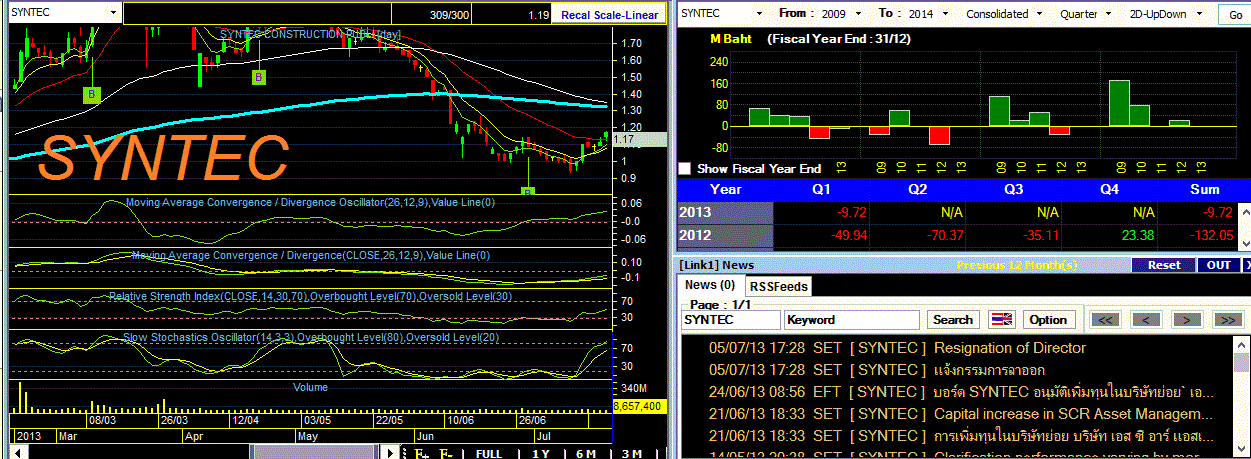Click Recal Scale-Linear button
1251x459 pixels.
click(x=610, y=15)
